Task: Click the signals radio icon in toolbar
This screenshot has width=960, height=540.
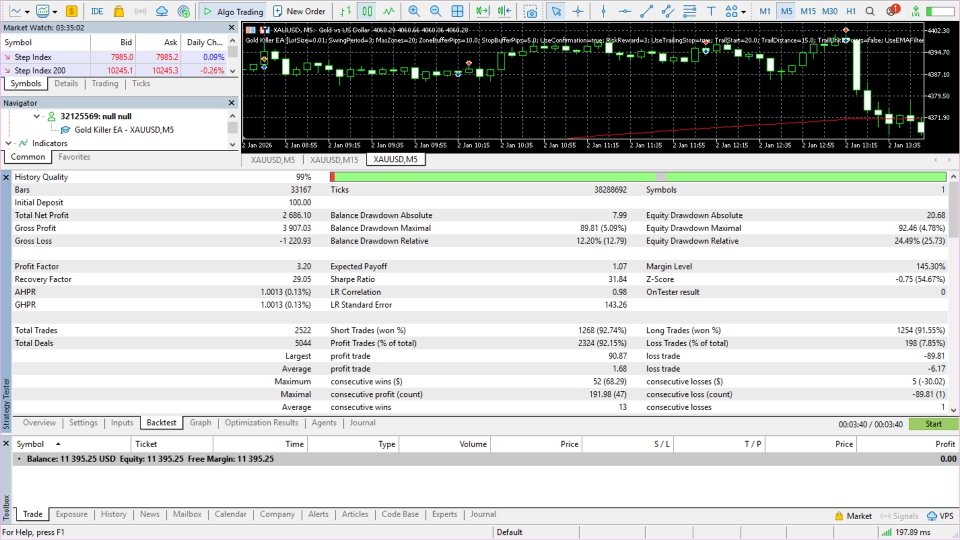Action: click(140, 11)
